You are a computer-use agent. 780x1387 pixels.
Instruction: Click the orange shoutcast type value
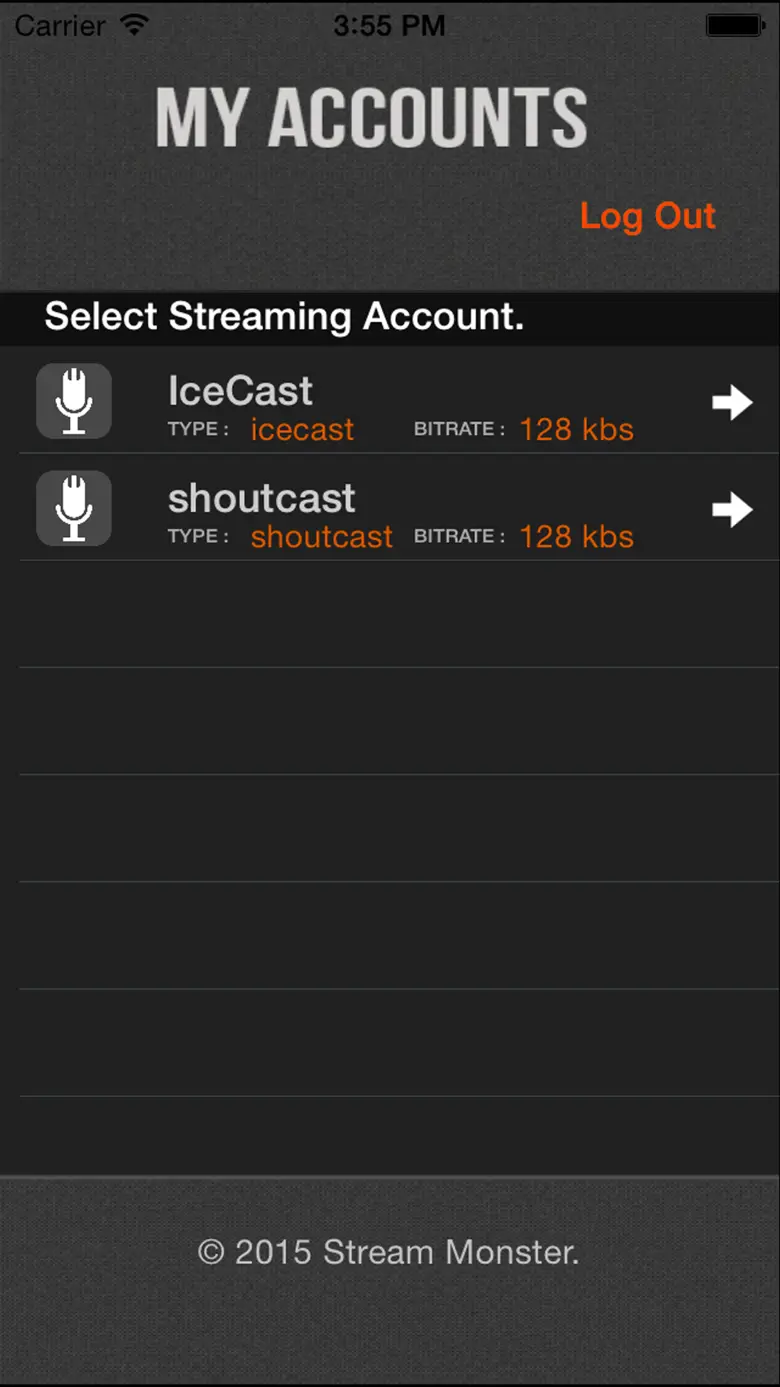pos(321,537)
